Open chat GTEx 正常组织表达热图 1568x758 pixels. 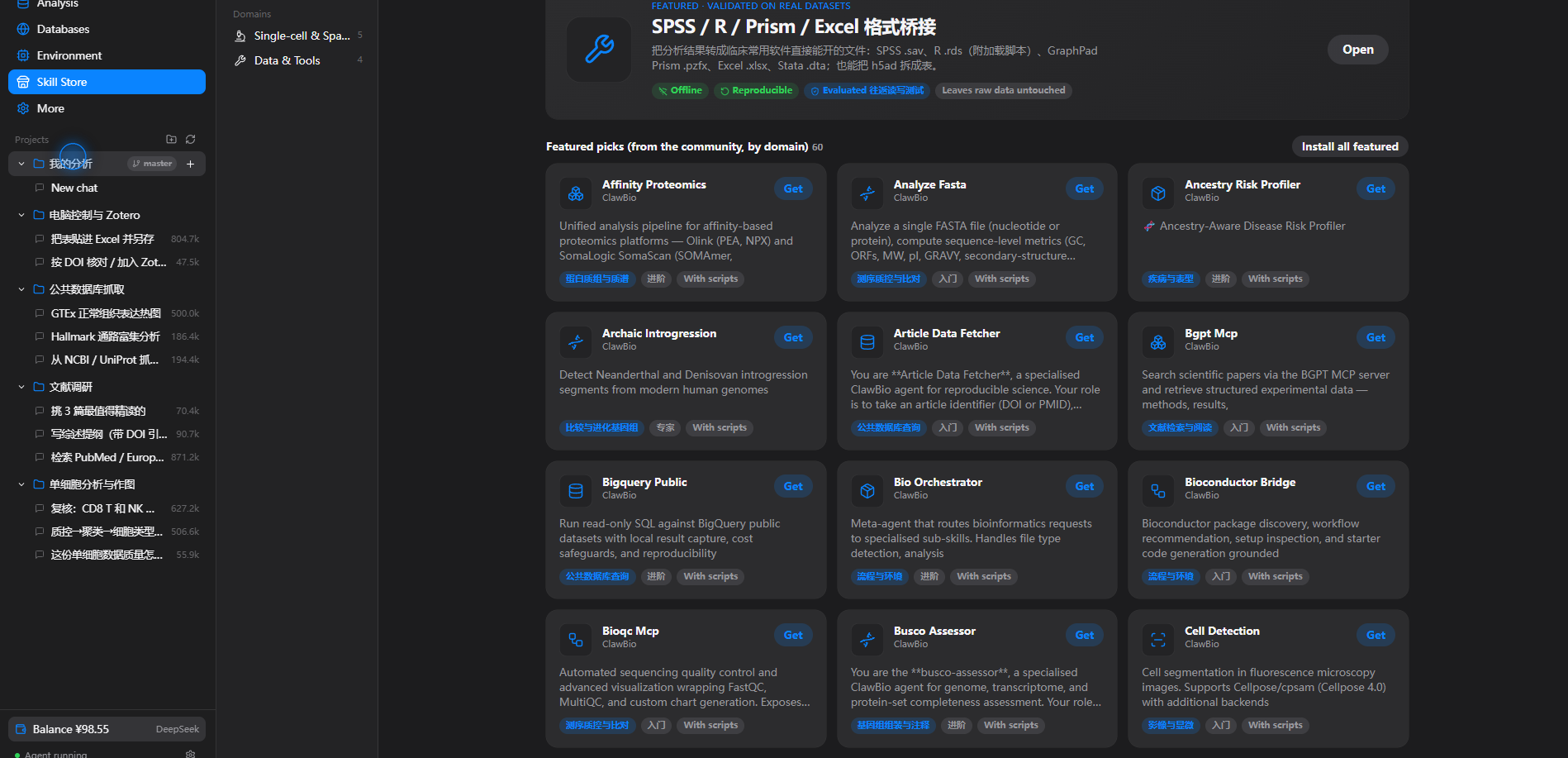click(x=116, y=313)
